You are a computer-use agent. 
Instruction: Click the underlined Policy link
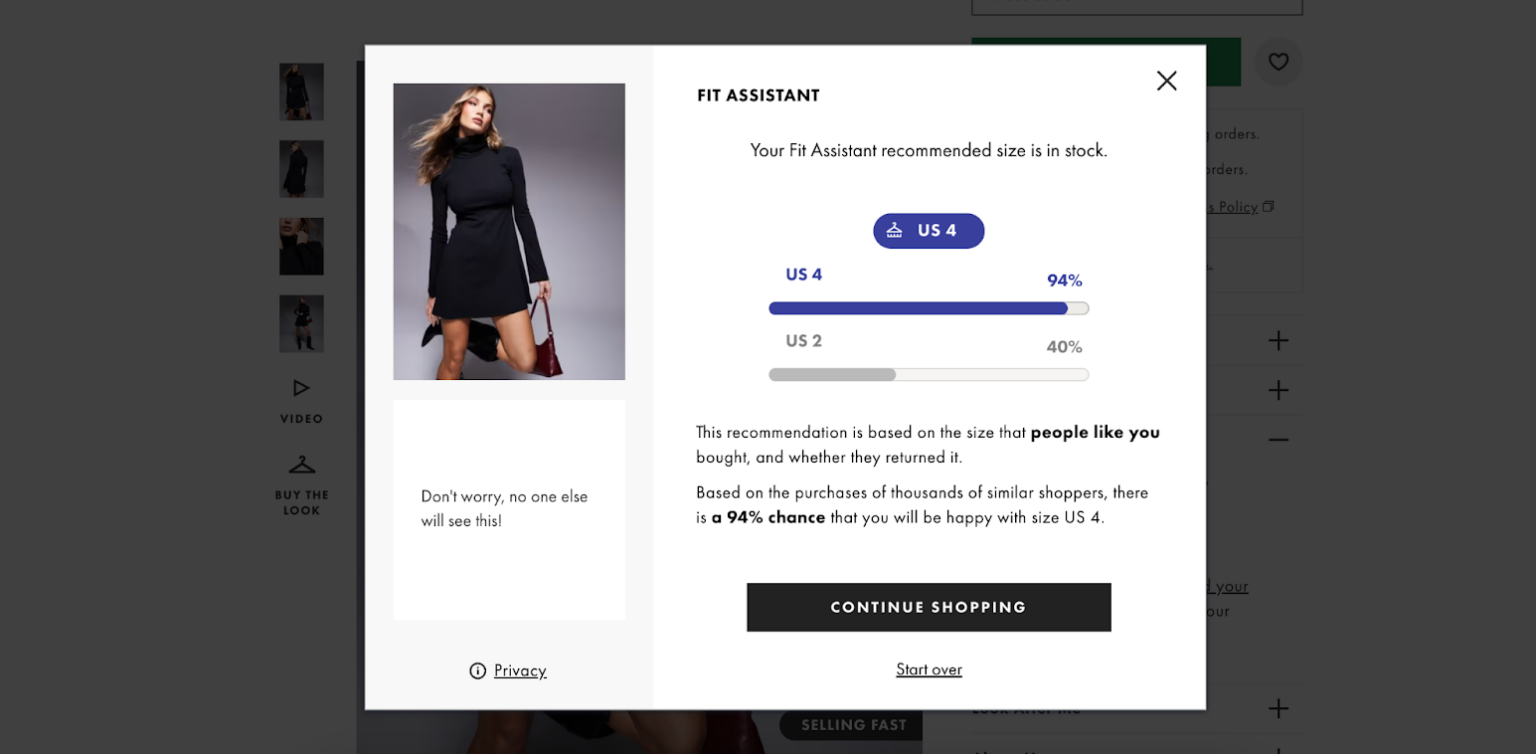[1236, 207]
